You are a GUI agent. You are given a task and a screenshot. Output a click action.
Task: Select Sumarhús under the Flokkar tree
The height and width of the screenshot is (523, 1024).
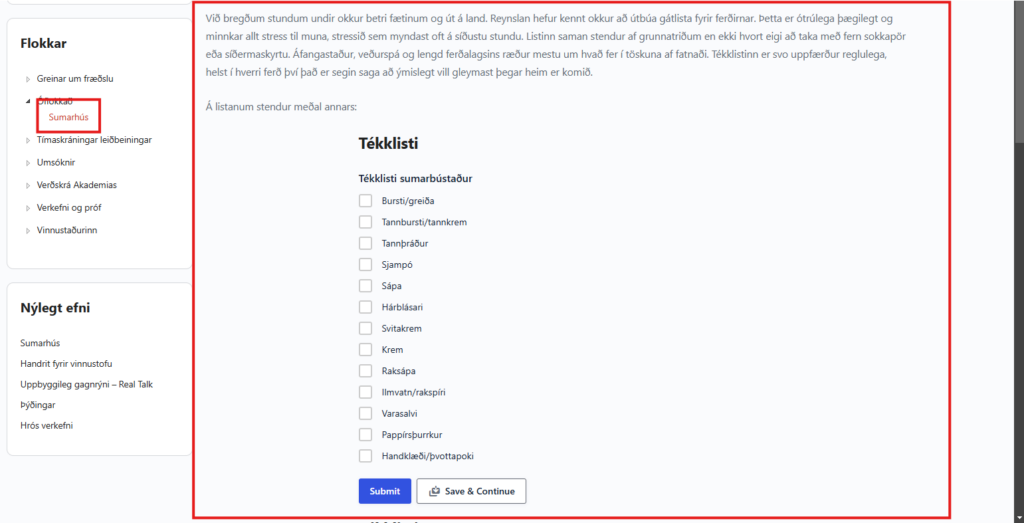(68, 118)
